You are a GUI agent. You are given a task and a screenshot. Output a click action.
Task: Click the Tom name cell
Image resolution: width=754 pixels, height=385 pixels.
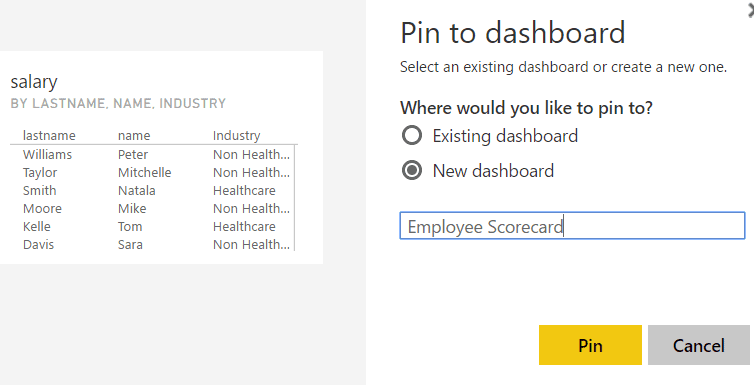(x=130, y=226)
